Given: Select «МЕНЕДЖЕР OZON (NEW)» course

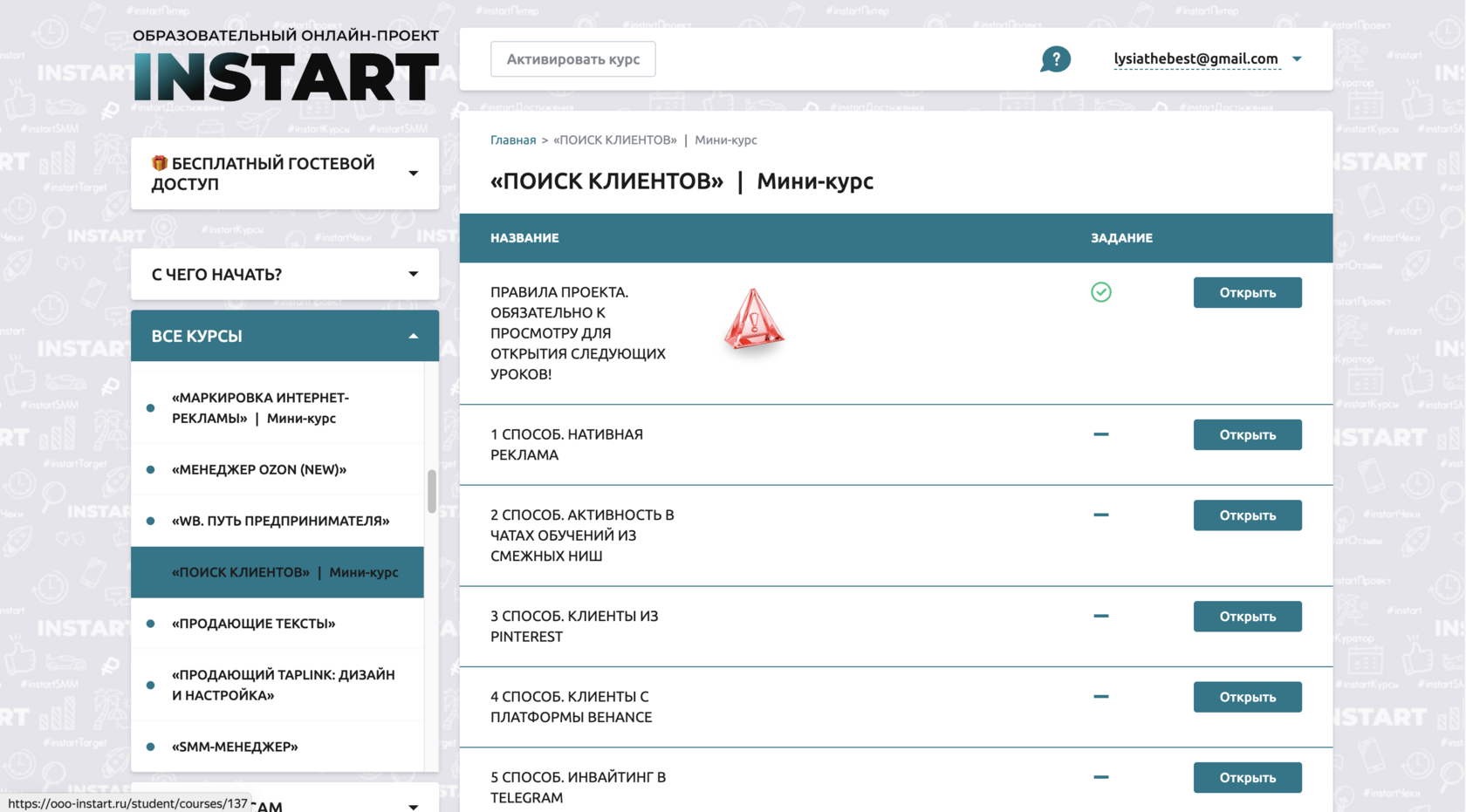Looking at the screenshot, I should coord(277,469).
